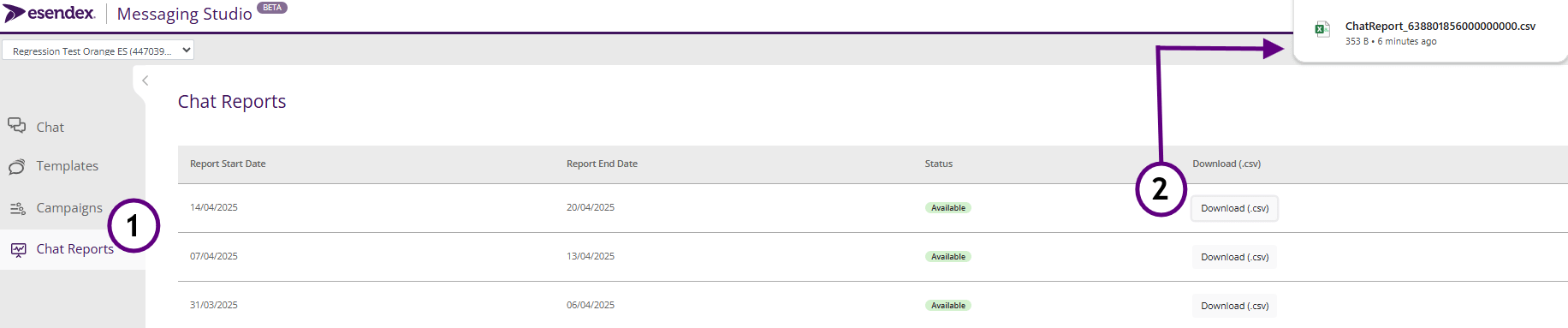Image resolution: width=1568 pixels, height=328 pixels.
Task: Download csv for 14/04/2025 report
Action: [x=1234, y=208]
